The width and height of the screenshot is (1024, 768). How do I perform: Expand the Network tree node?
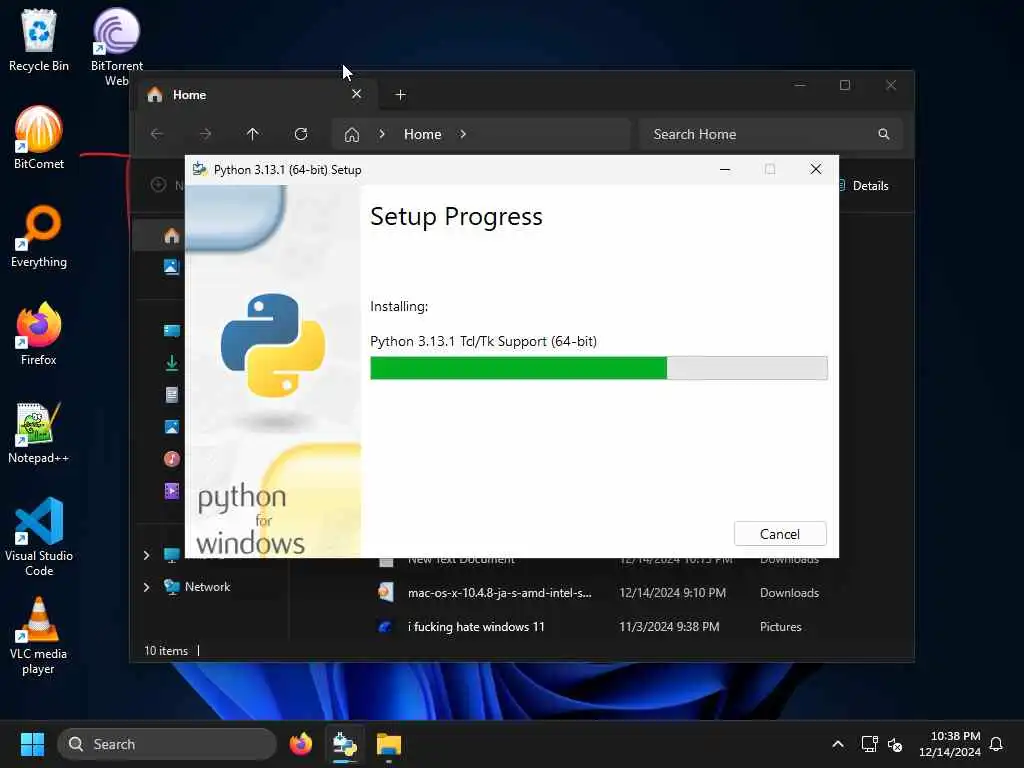point(146,587)
